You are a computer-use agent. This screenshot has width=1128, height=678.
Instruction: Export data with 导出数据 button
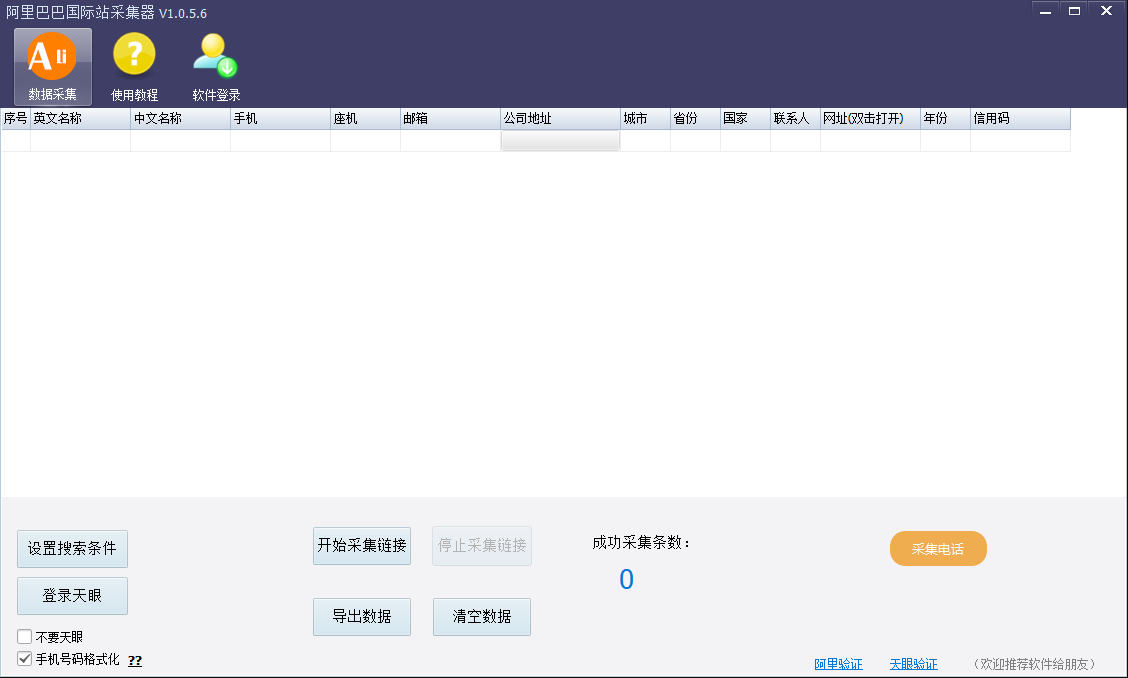(x=362, y=617)
